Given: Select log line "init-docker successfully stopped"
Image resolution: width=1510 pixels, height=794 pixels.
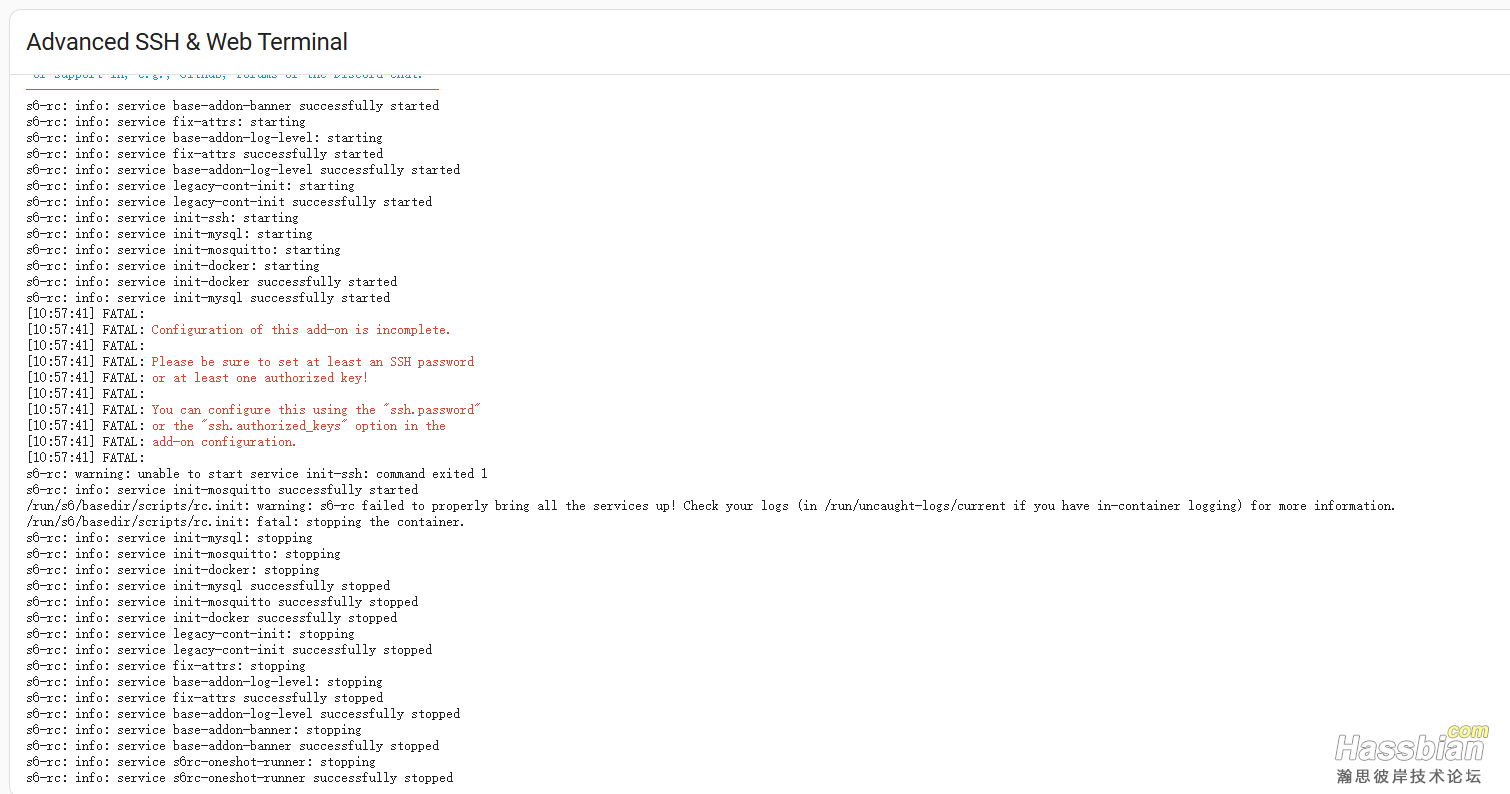Looking at the screenshot, I should pos(212,618).
